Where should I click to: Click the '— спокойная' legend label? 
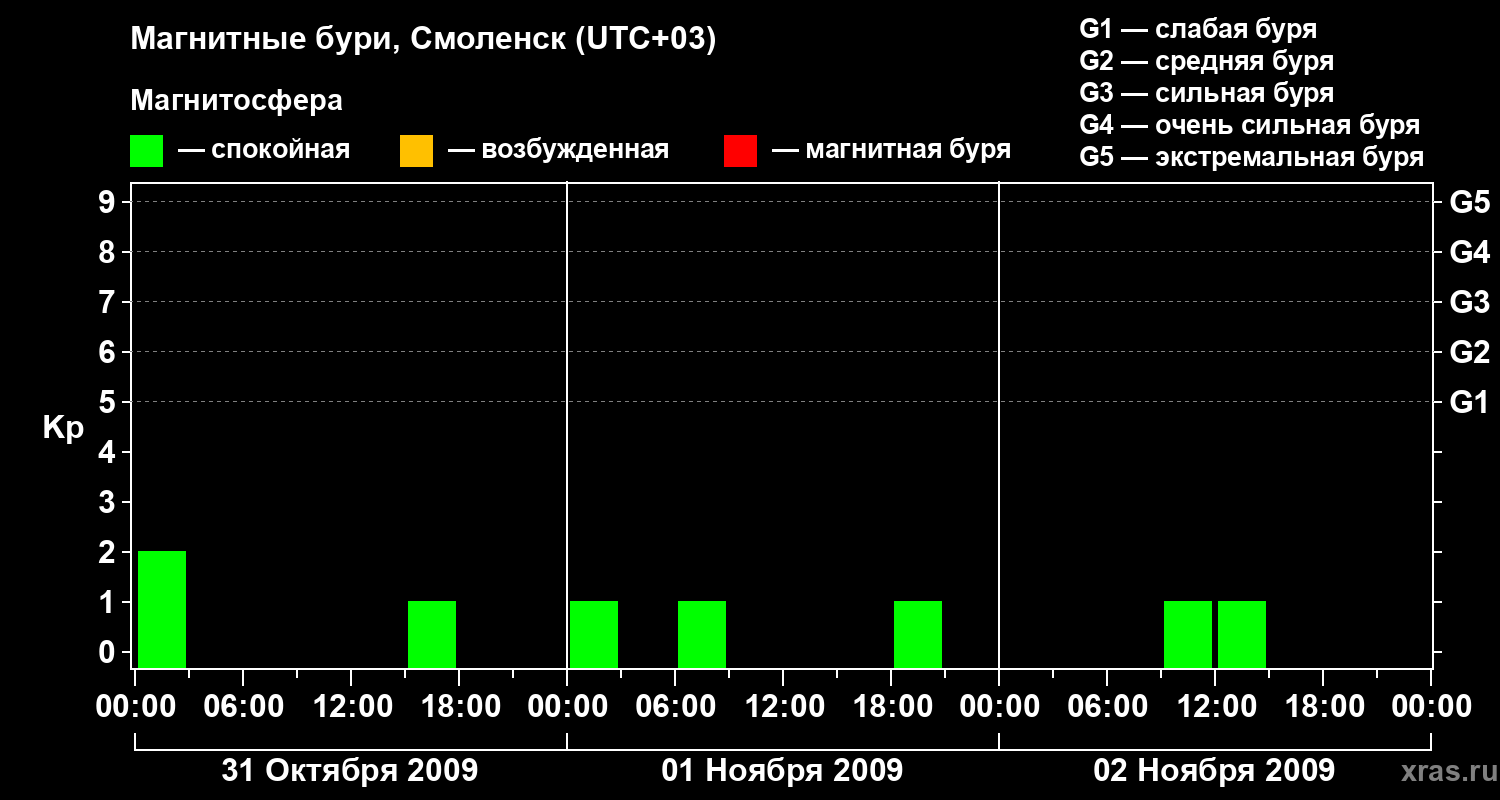coord(264,150)
